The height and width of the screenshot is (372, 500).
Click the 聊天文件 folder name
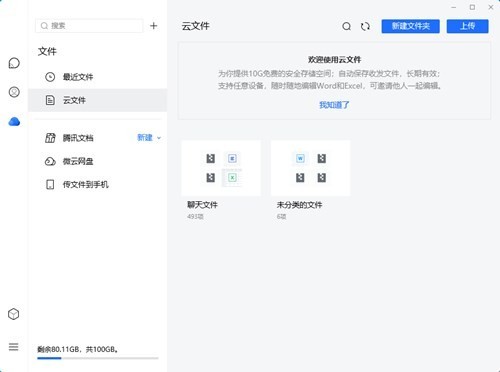point(202,205)
